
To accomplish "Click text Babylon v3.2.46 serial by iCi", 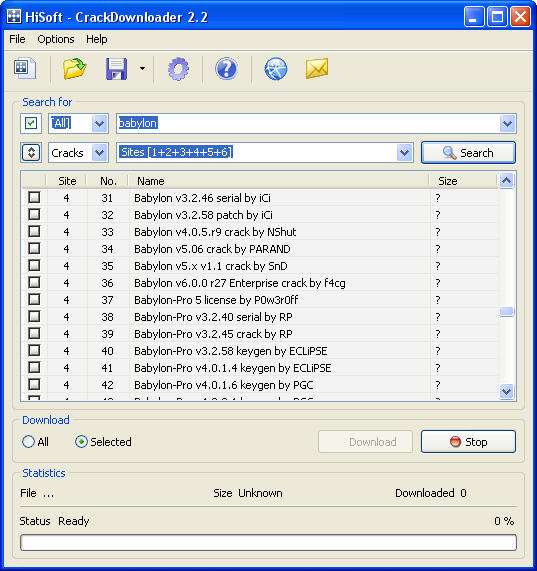I will coord(202,198).
